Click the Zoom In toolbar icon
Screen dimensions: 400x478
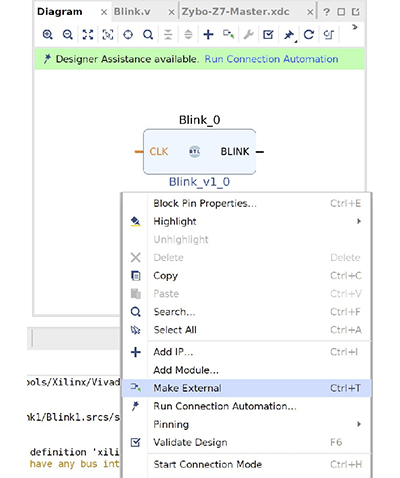(x=48, y=34)
